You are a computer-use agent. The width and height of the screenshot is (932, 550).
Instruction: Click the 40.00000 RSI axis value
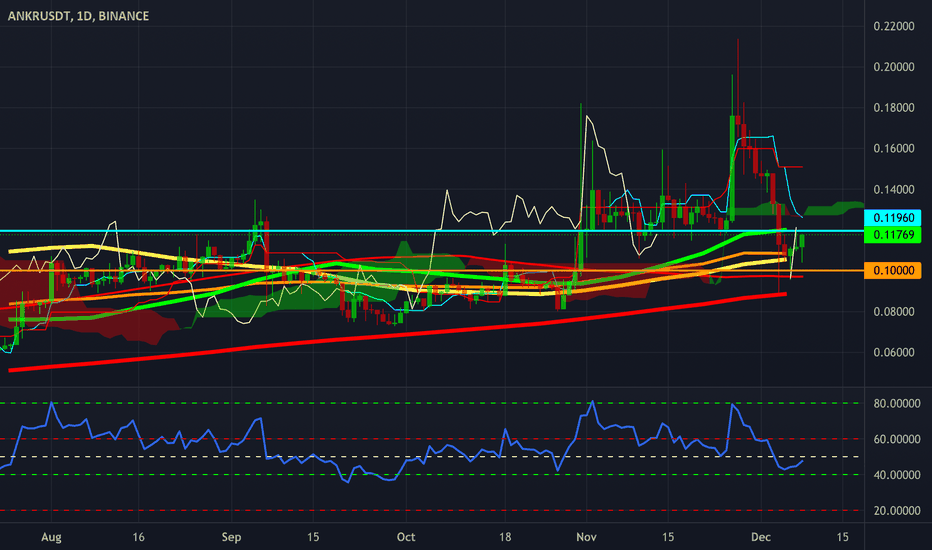pos(896,475)
